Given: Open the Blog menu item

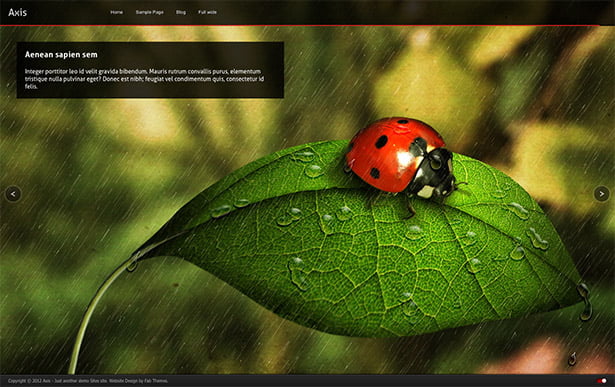Looking at the screenshot, I should (181, 12).
